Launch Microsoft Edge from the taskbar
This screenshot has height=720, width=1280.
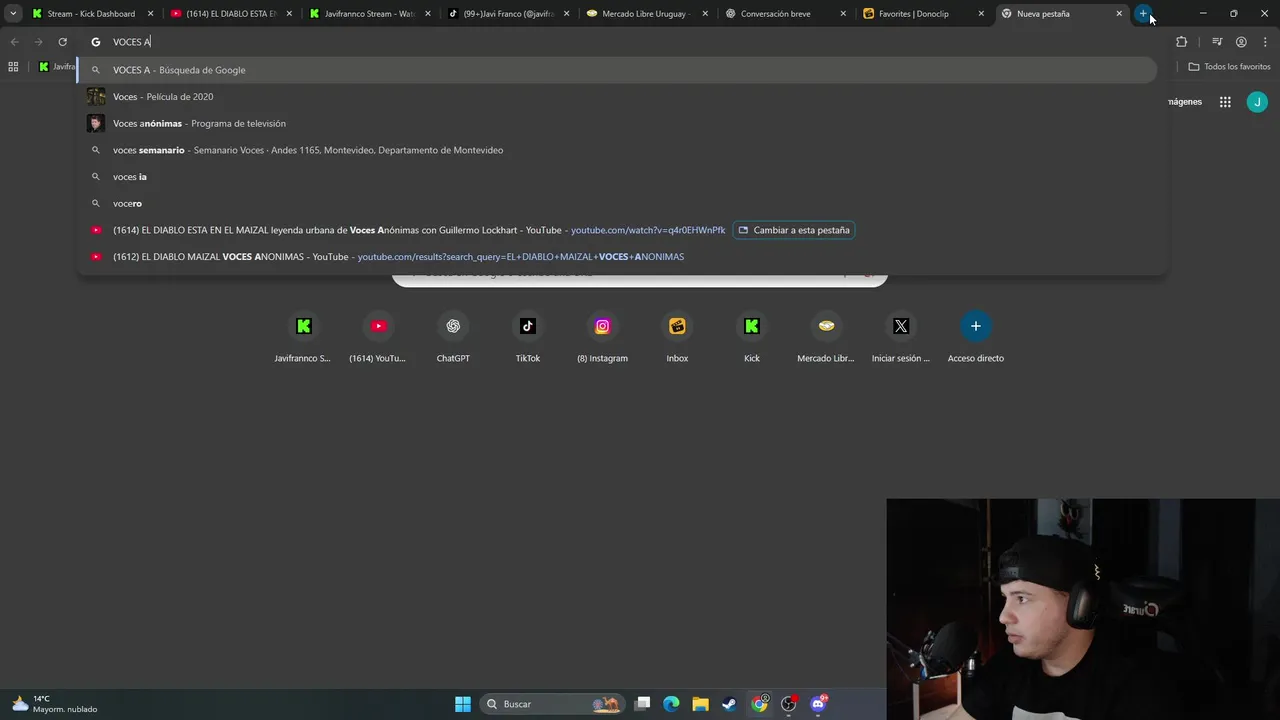pos(671,704)
